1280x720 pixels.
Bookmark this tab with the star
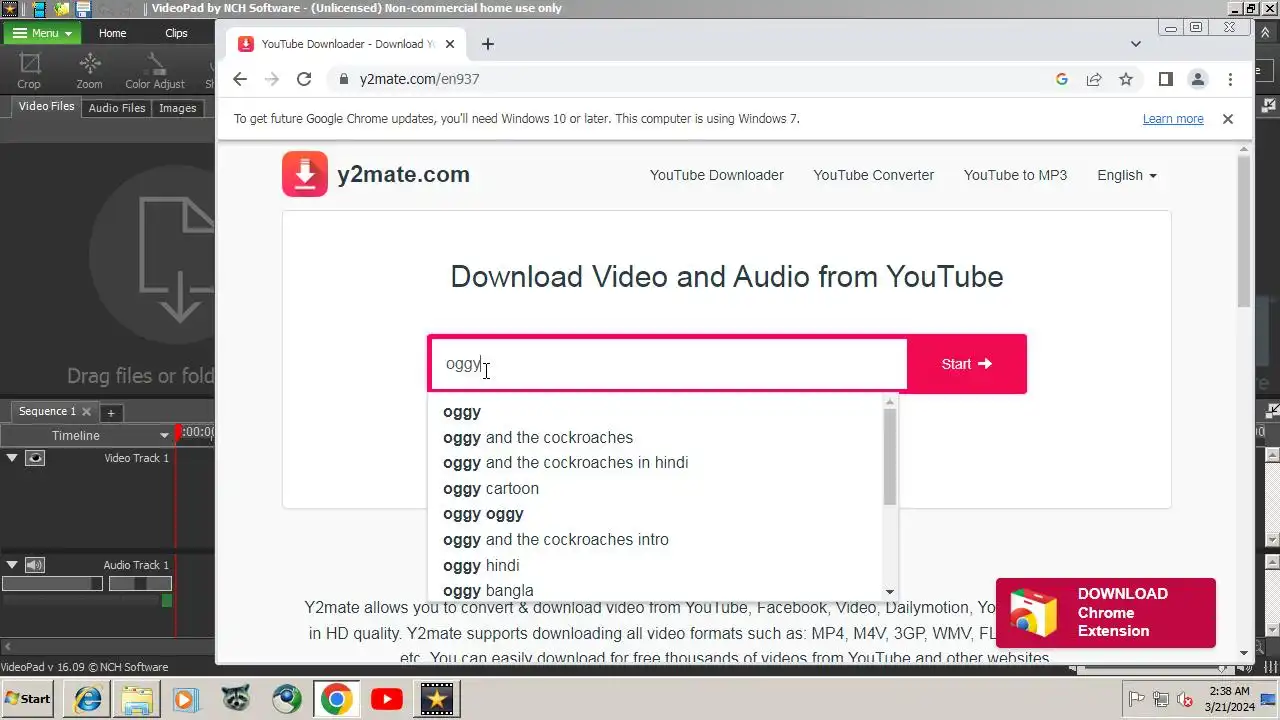(1126, 79)
